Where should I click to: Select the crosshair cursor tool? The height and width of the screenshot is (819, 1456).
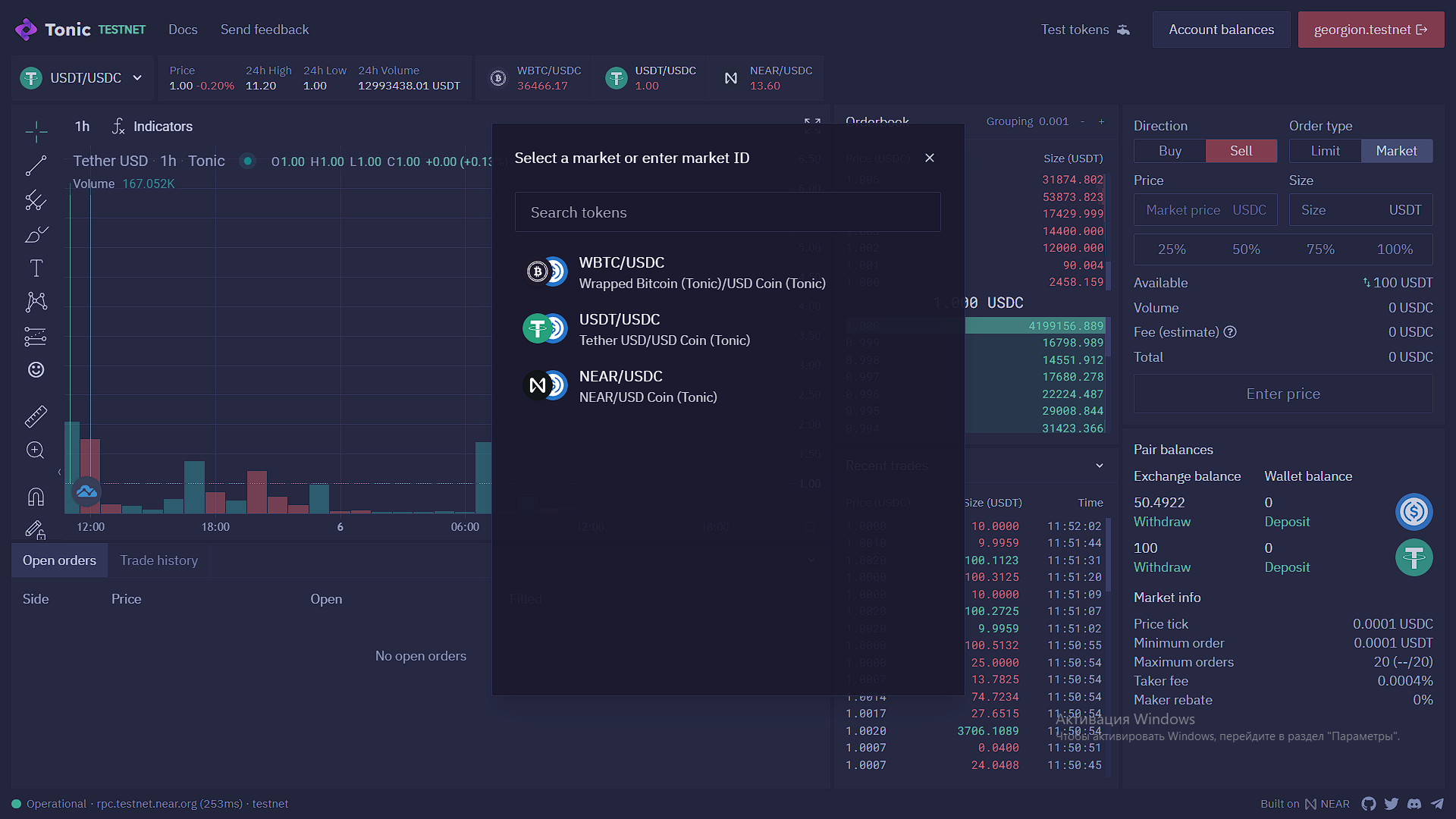pyautogui.click(x=36, y=132)
